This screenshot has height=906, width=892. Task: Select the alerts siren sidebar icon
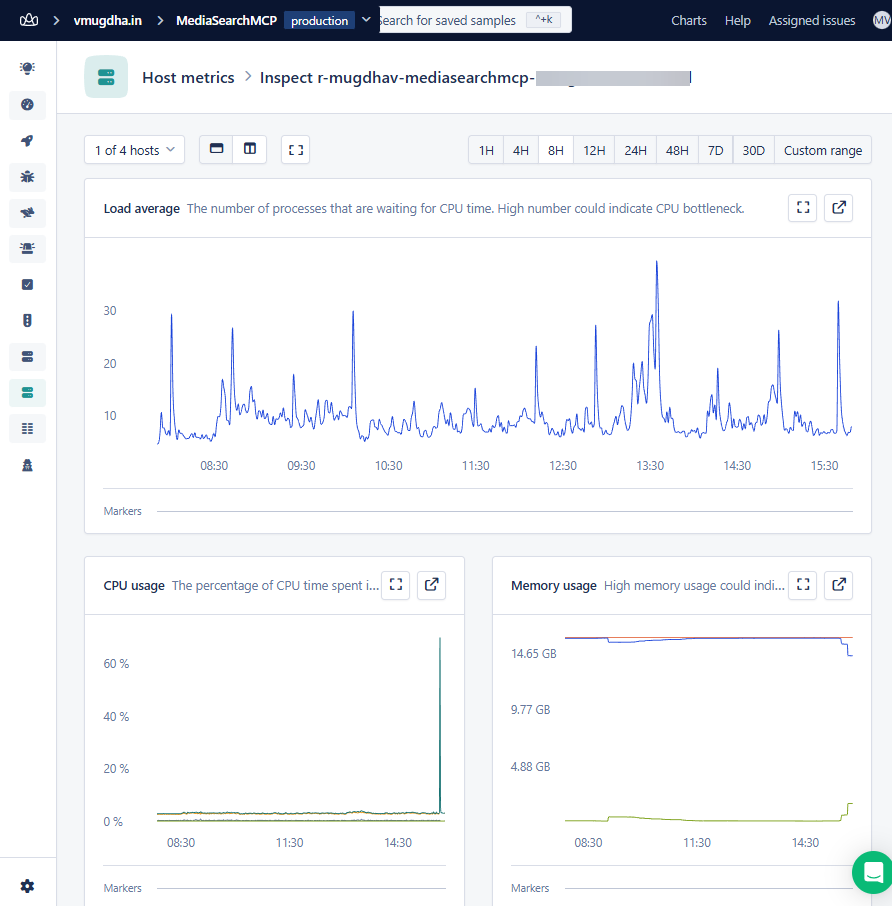coord(27,249)
